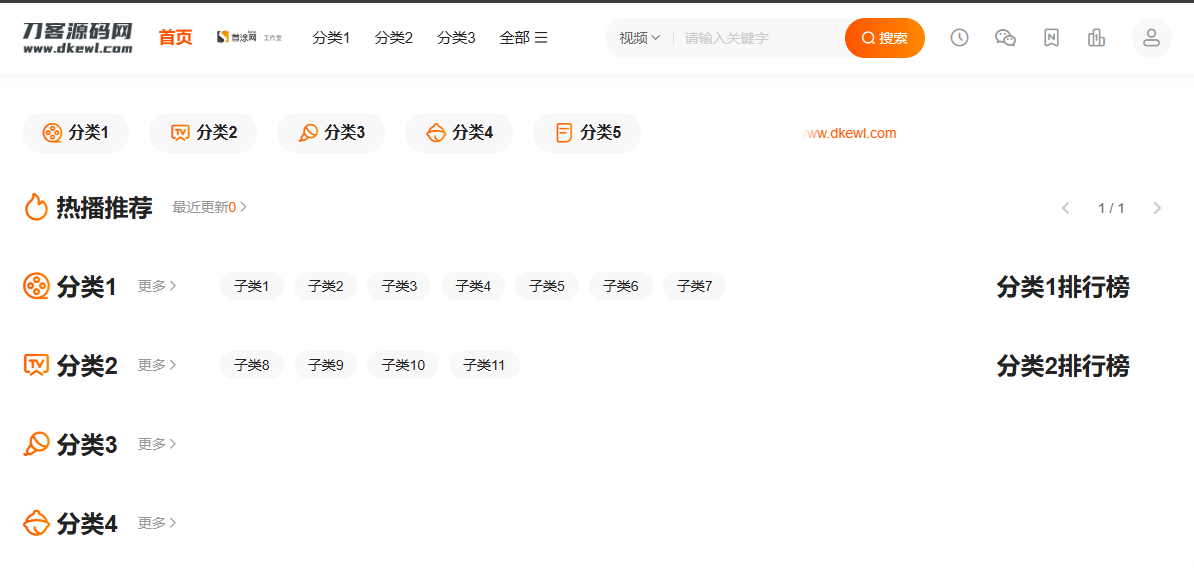Open the ranking chart icon
Screen dimensions: 1194x585
(x=1096, y=38)
